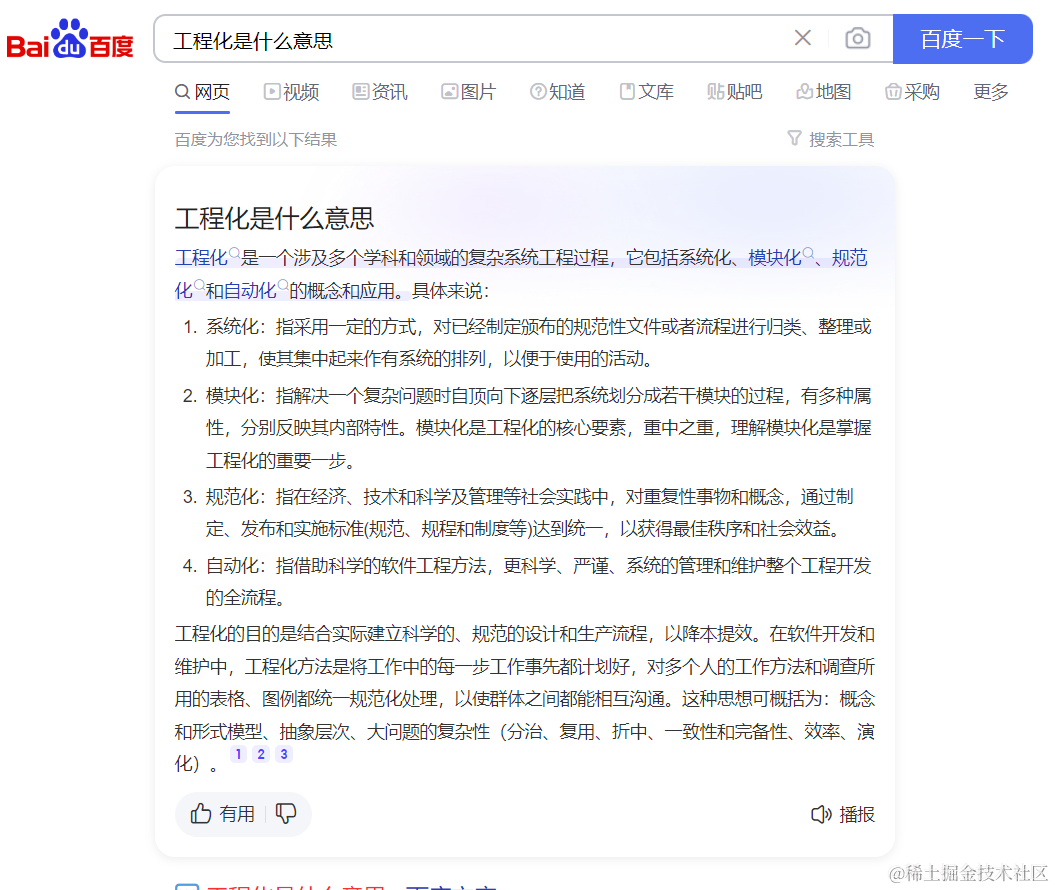
Task: Open the 图片 tab
Action: 469,91
